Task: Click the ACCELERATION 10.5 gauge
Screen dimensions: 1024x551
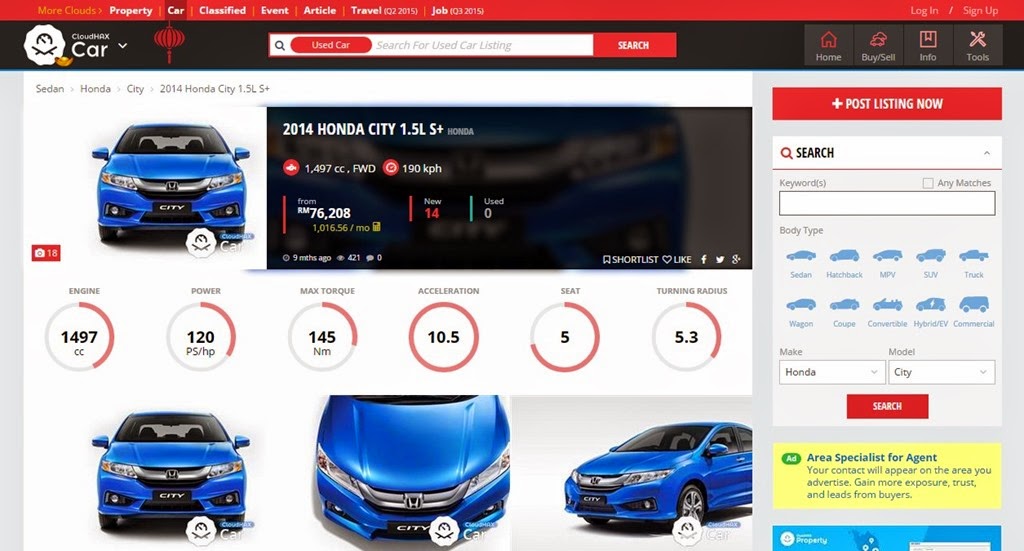Action: point(443,337)
